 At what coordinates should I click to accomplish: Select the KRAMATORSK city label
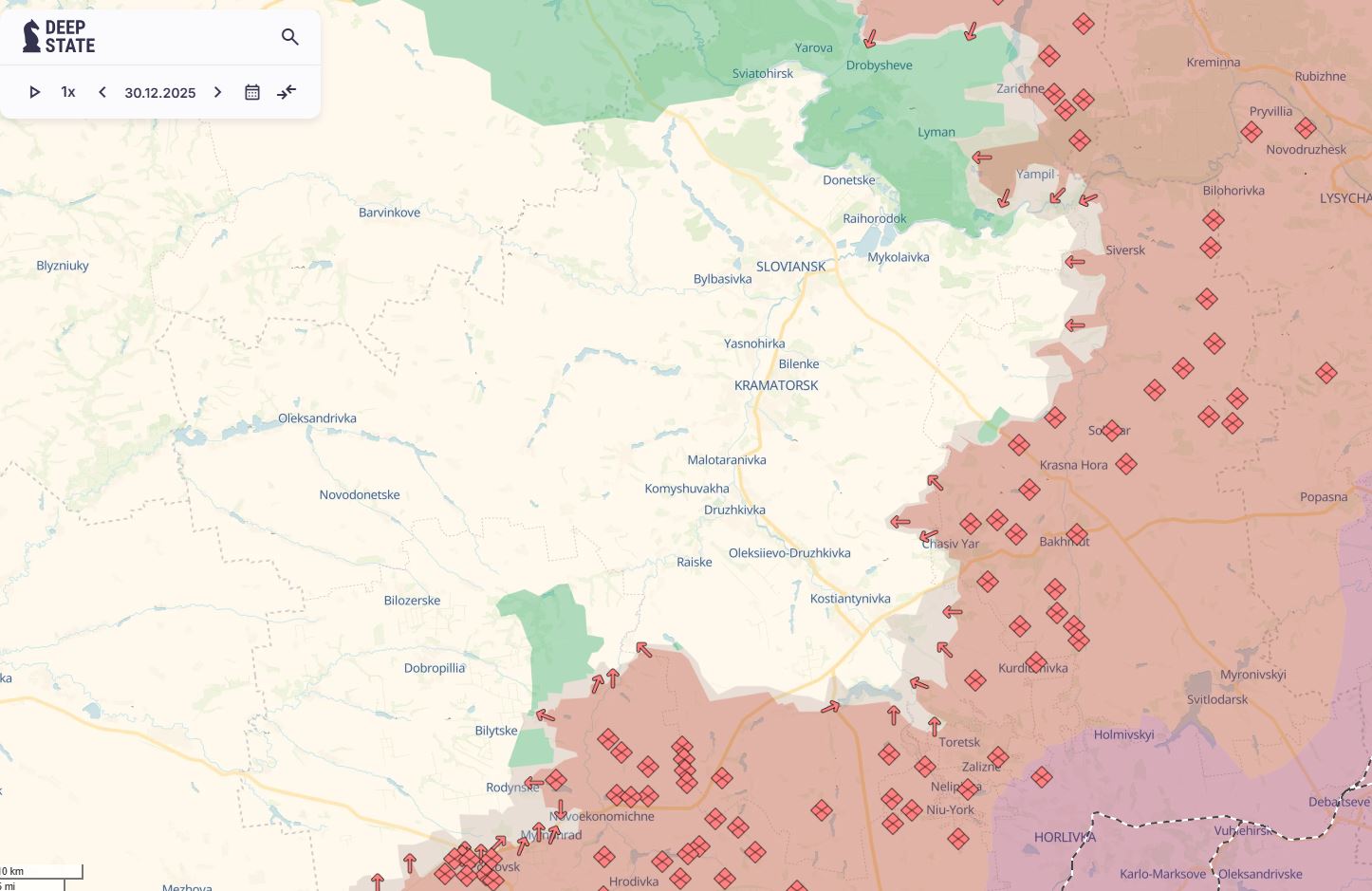(x=776, y=385)
